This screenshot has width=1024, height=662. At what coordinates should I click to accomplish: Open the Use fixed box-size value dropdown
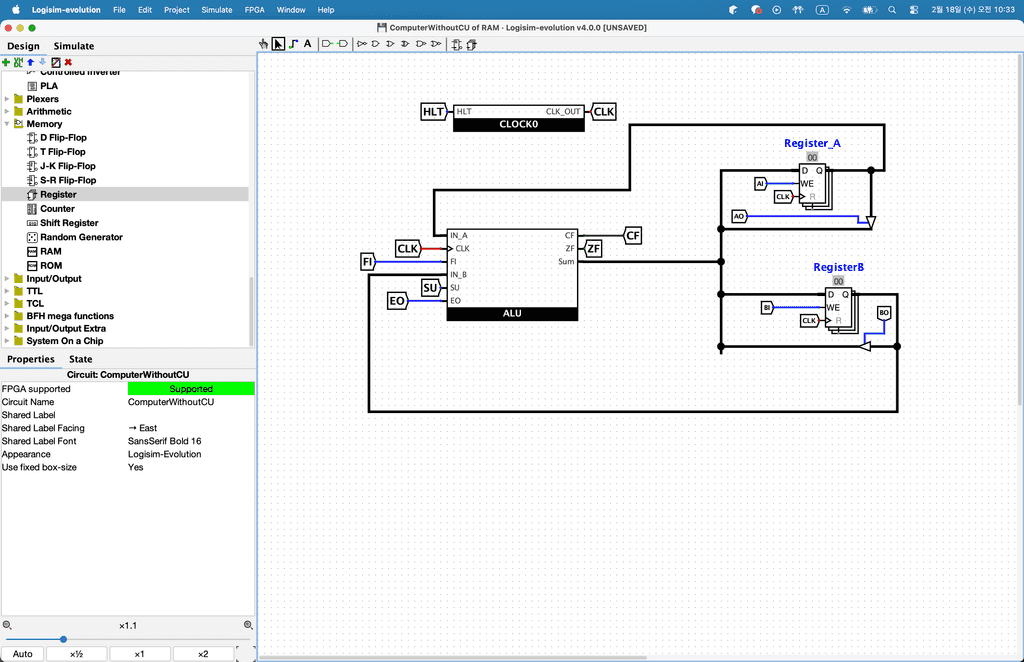tap(190, 467)
